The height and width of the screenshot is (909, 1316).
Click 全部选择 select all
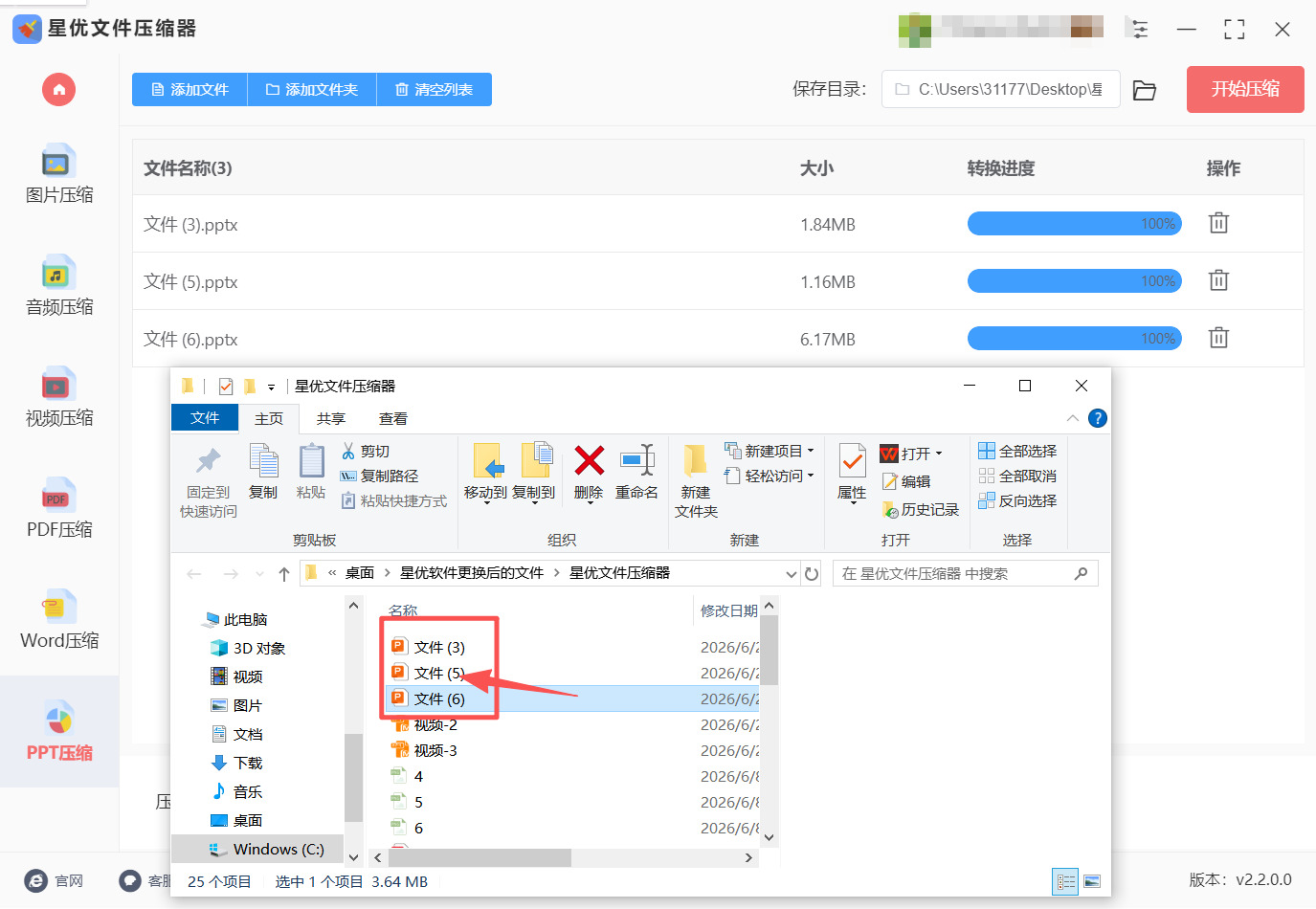1017,451
